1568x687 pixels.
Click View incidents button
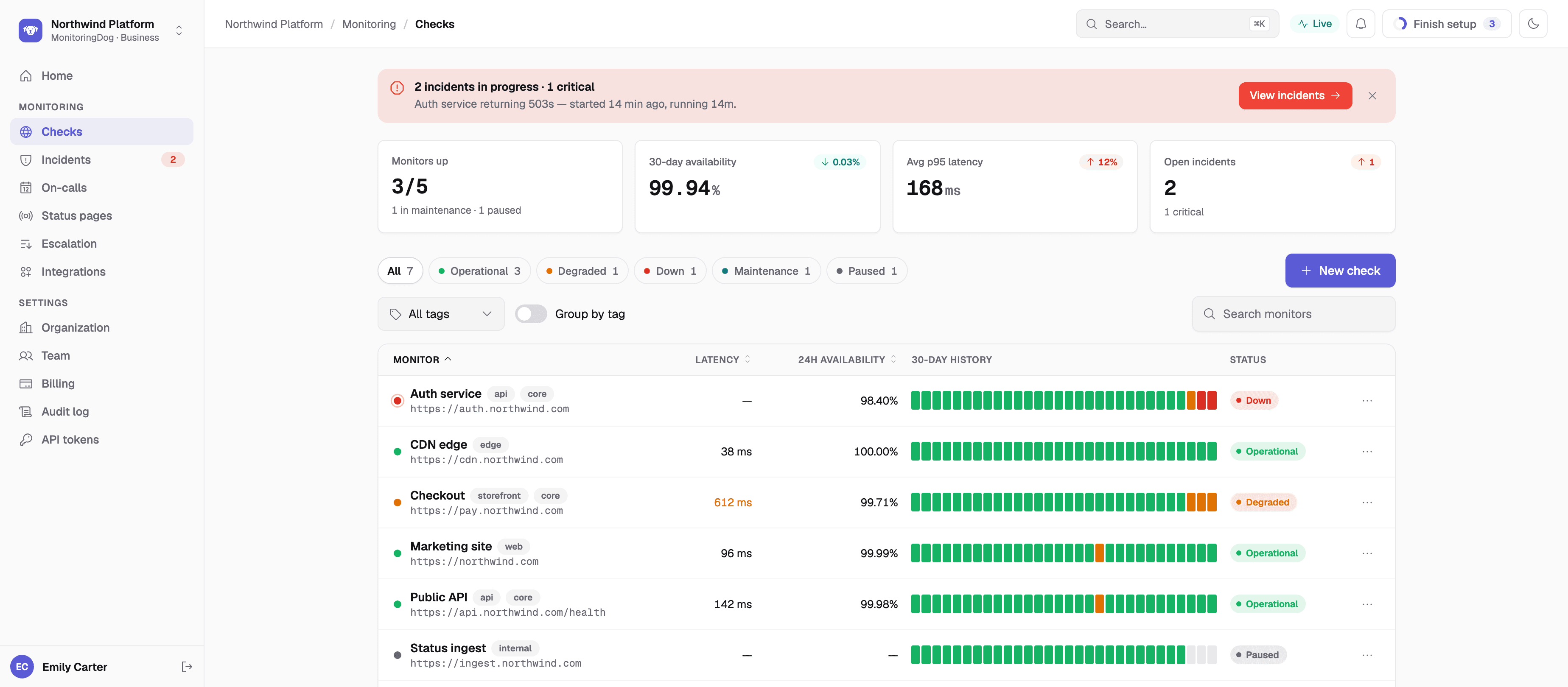[1295, 95]
